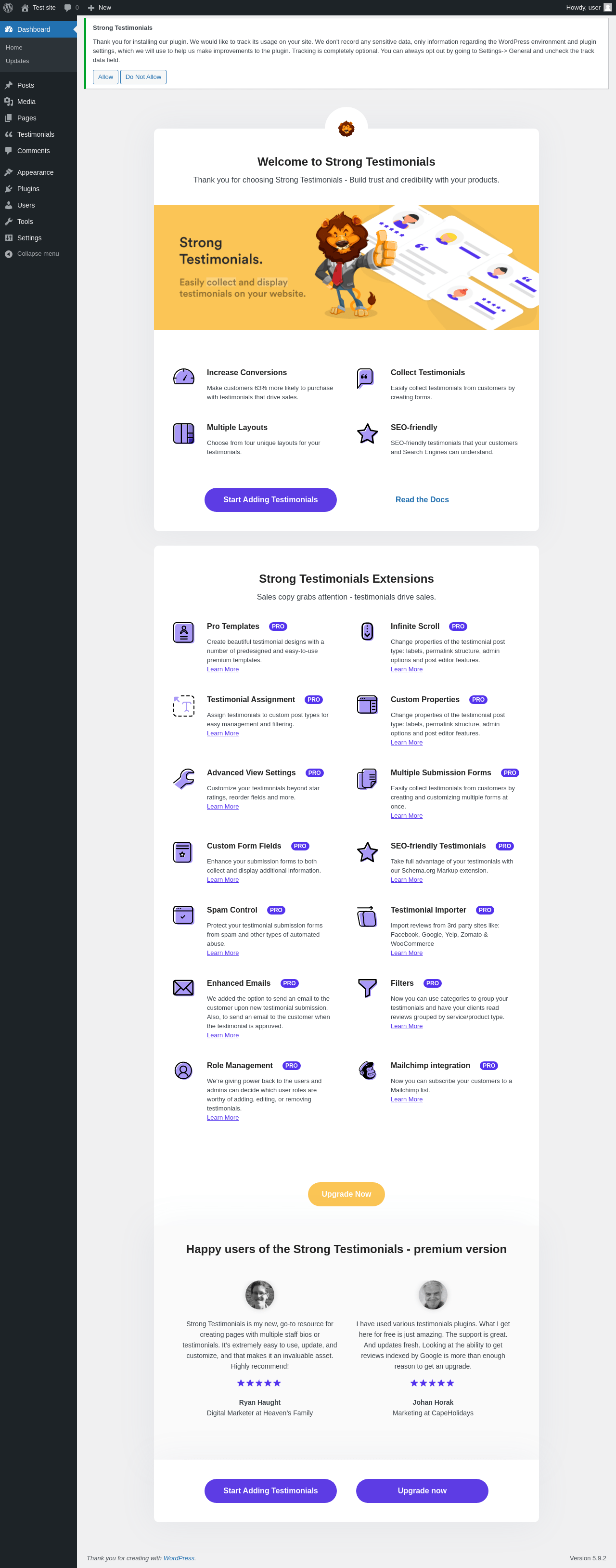616x1568 pixels.
Task: Click the Do Not Allow button
Action: click(143, 77)
